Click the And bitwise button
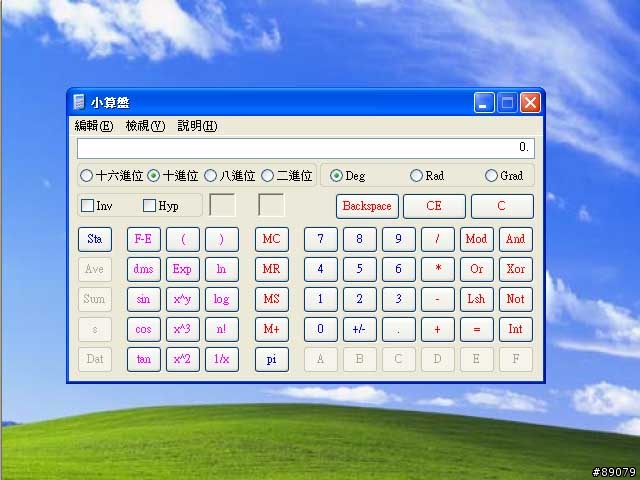640x480 pixels. coord(516,239)
